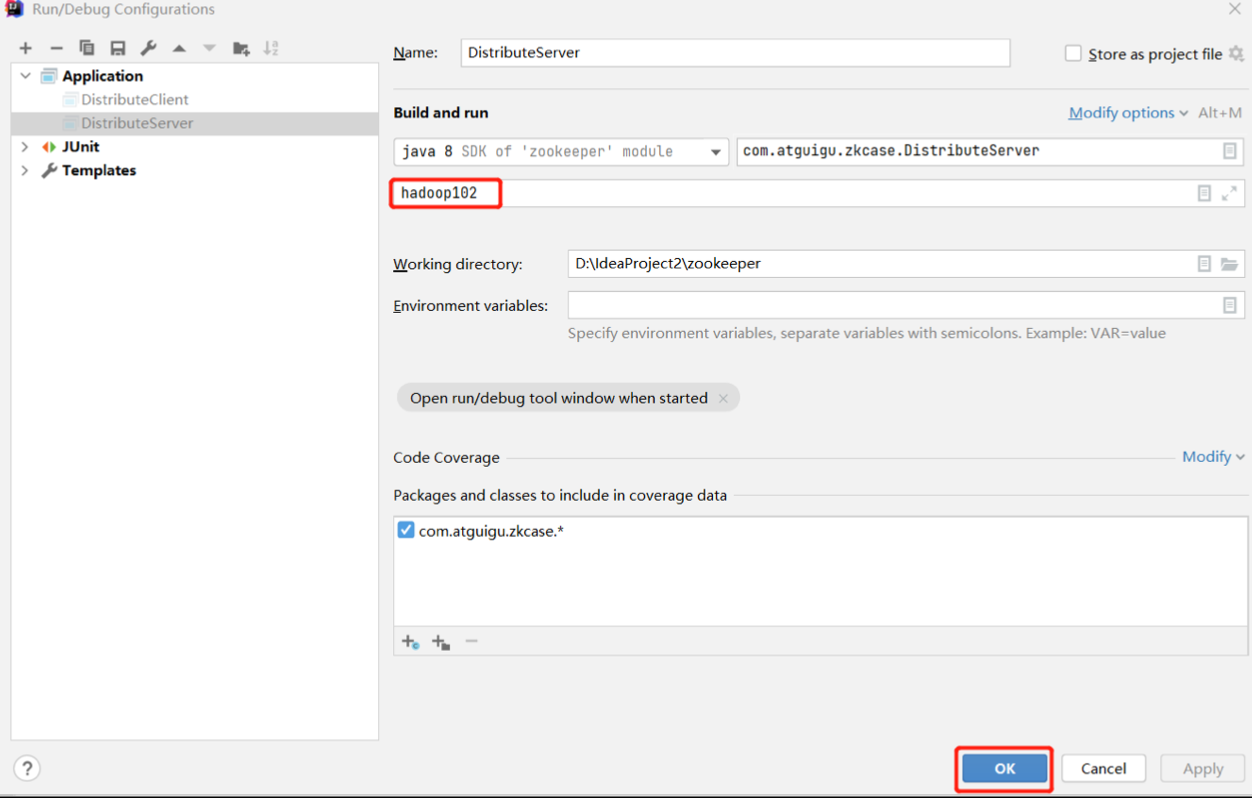Remove selected configuration with minus icon

pyautogui.click(x=56, y=48)
